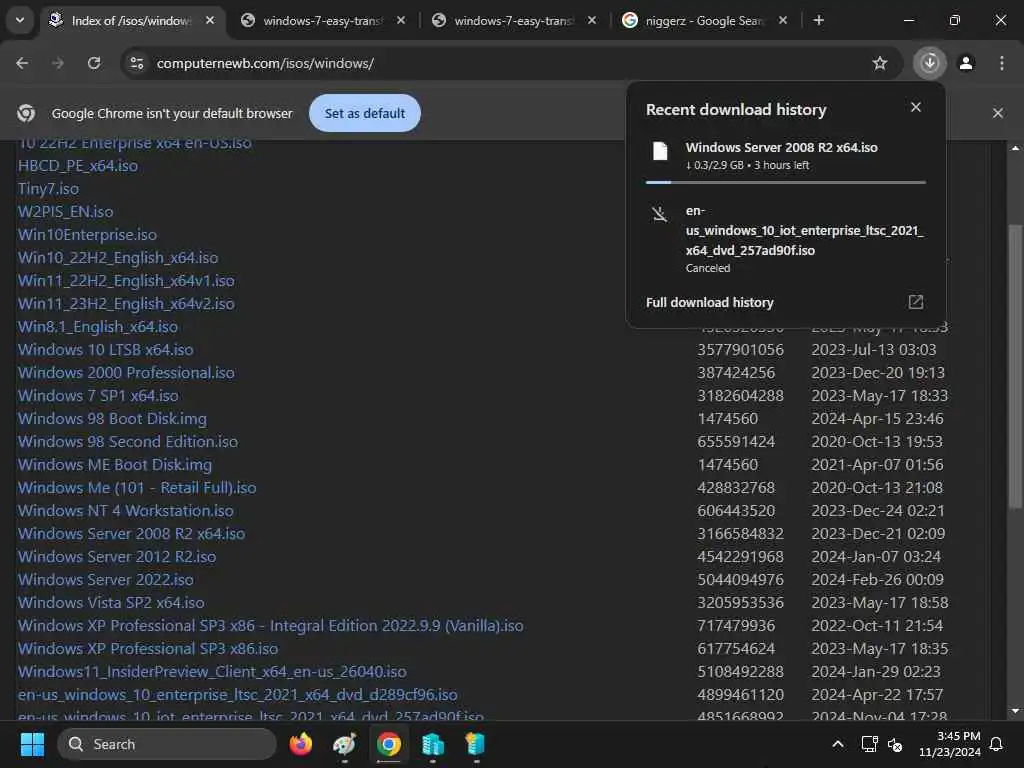Click Windows 98 Boot Disk.img
Viewport: 1024px width, 768px height.
pos(112,419)
